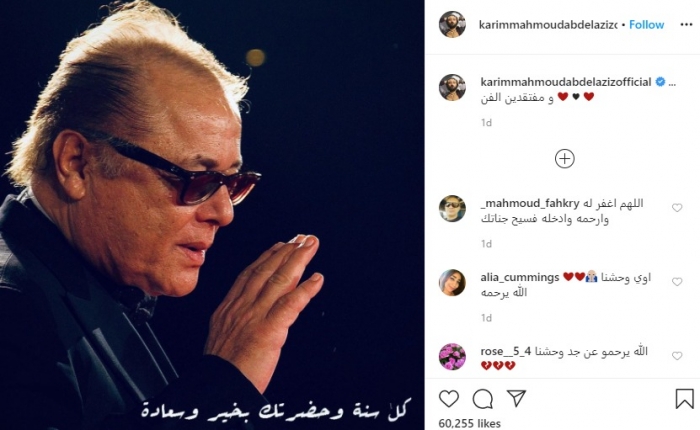Open the three-dots more options menu
The height and width of the screenshot is (430, 700).
tap(686, 25)
